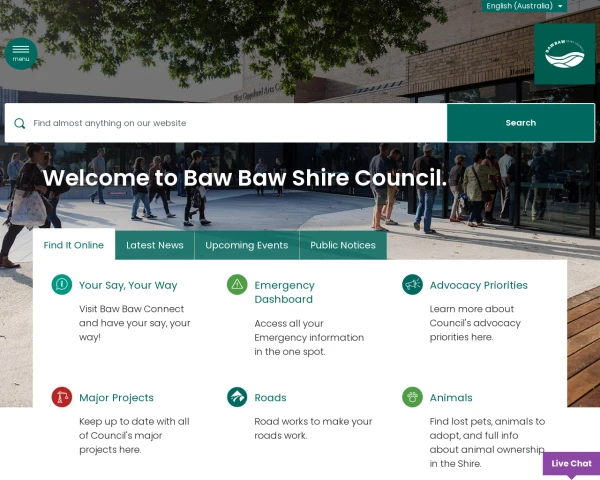
Task: Click text 'Find lost pets, animals to adopt'
Action: [487, 428]
